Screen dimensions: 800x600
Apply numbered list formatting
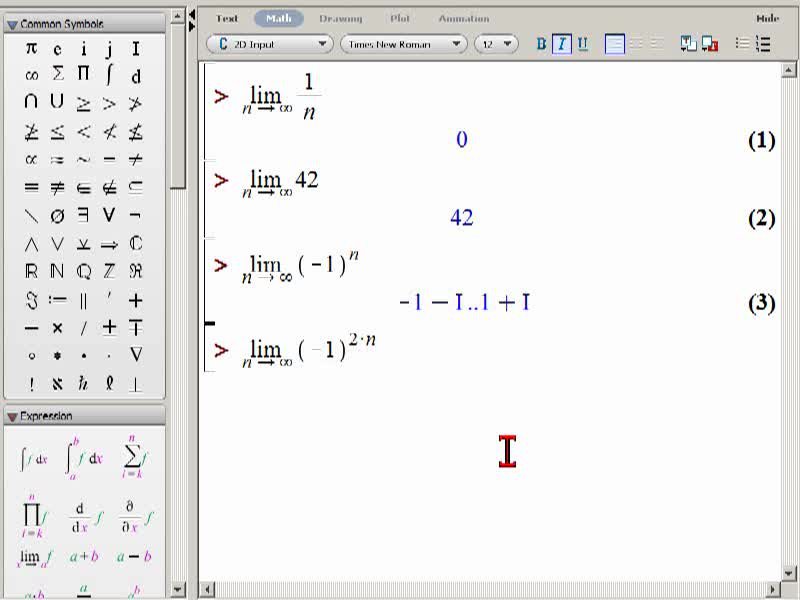tap(763, 44)
